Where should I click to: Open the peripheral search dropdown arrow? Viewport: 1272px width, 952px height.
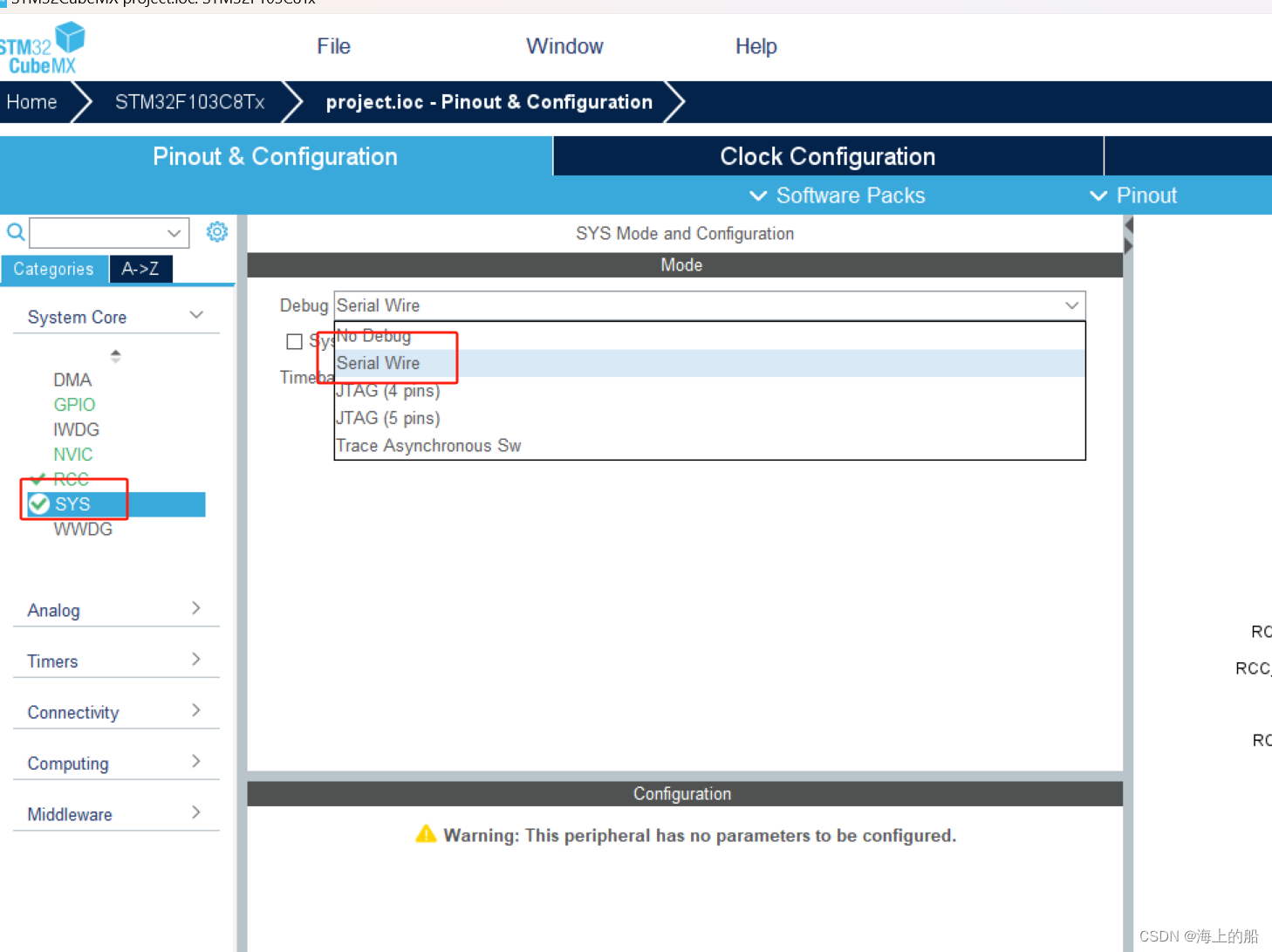click(x=174, y=233)
